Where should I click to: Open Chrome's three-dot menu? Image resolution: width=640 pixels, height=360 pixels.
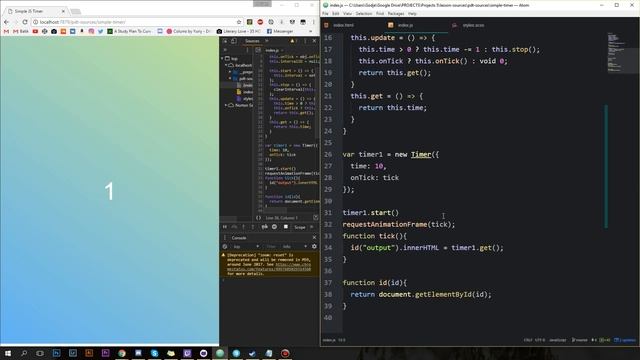tap(313, 22)
